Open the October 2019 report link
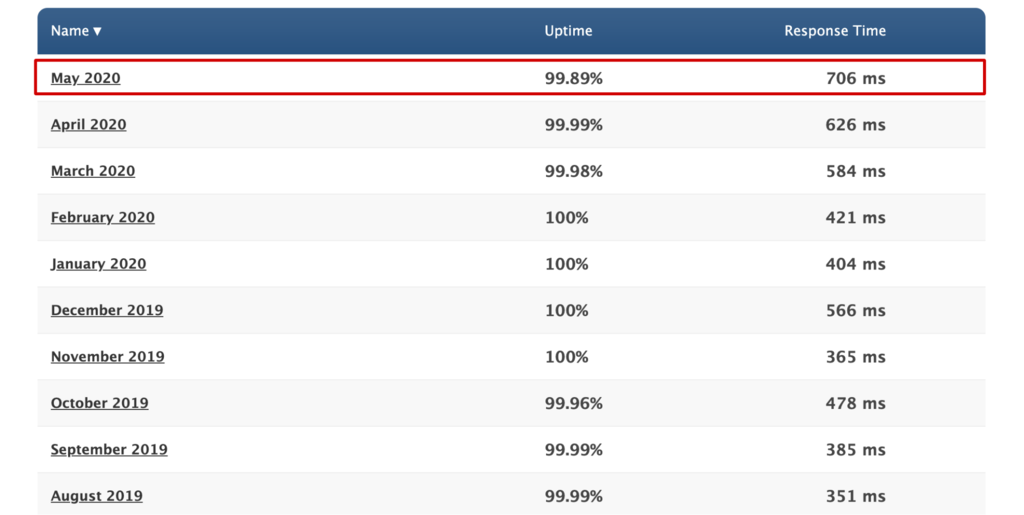The width and height of the screenshot is (1024, 515). point(99,403)
